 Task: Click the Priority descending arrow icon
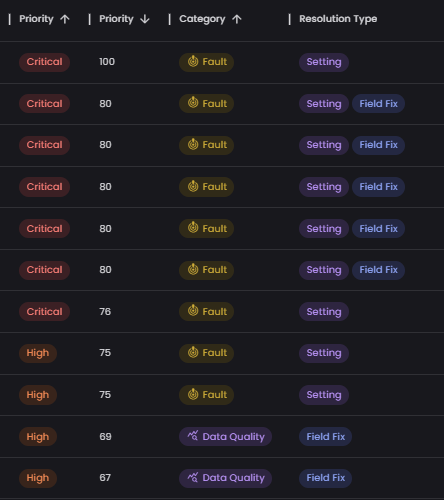[145, 19]
